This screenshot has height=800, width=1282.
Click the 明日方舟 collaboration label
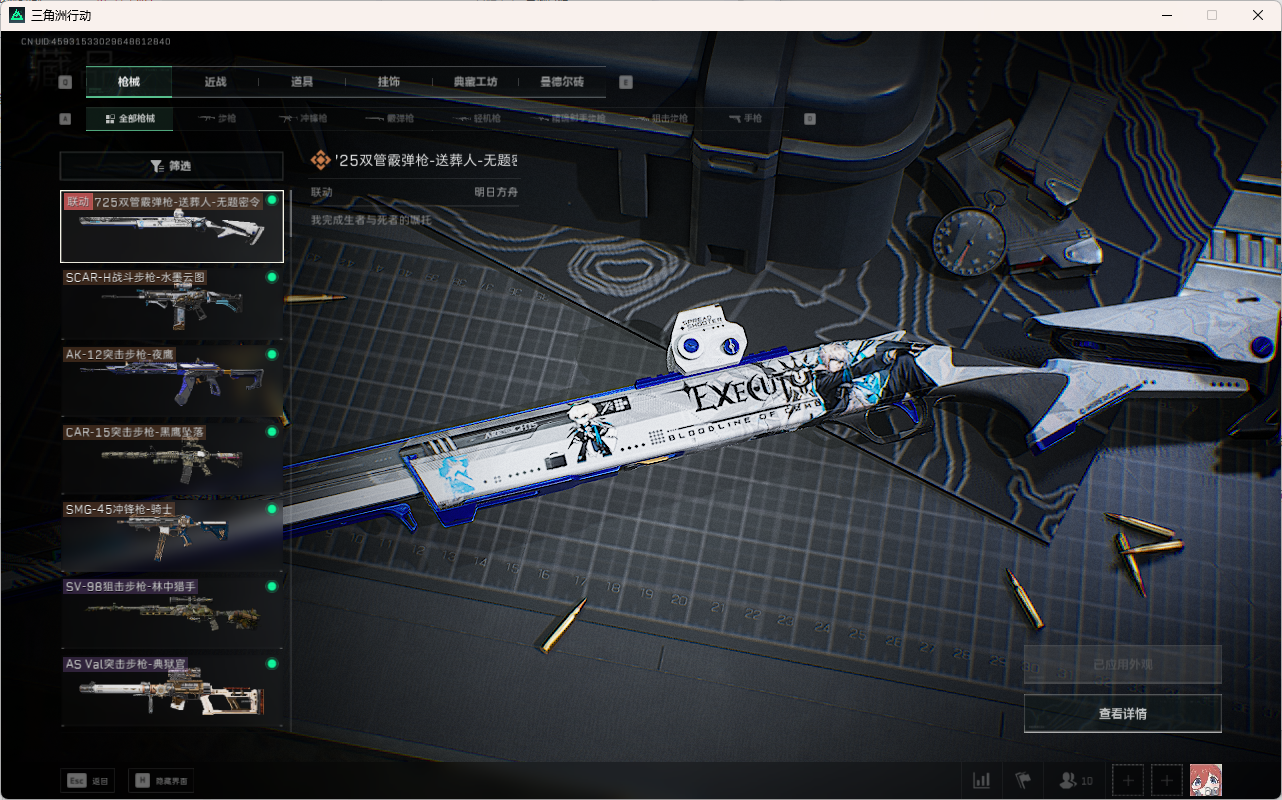[x=496, y=192]
